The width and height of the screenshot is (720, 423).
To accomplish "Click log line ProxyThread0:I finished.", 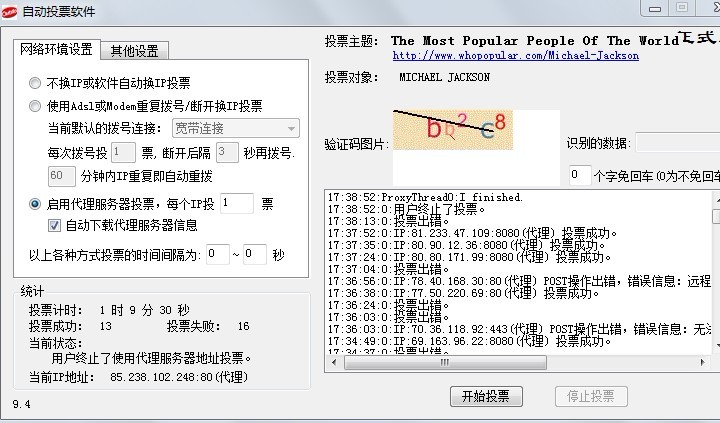I will coord(425,197).
